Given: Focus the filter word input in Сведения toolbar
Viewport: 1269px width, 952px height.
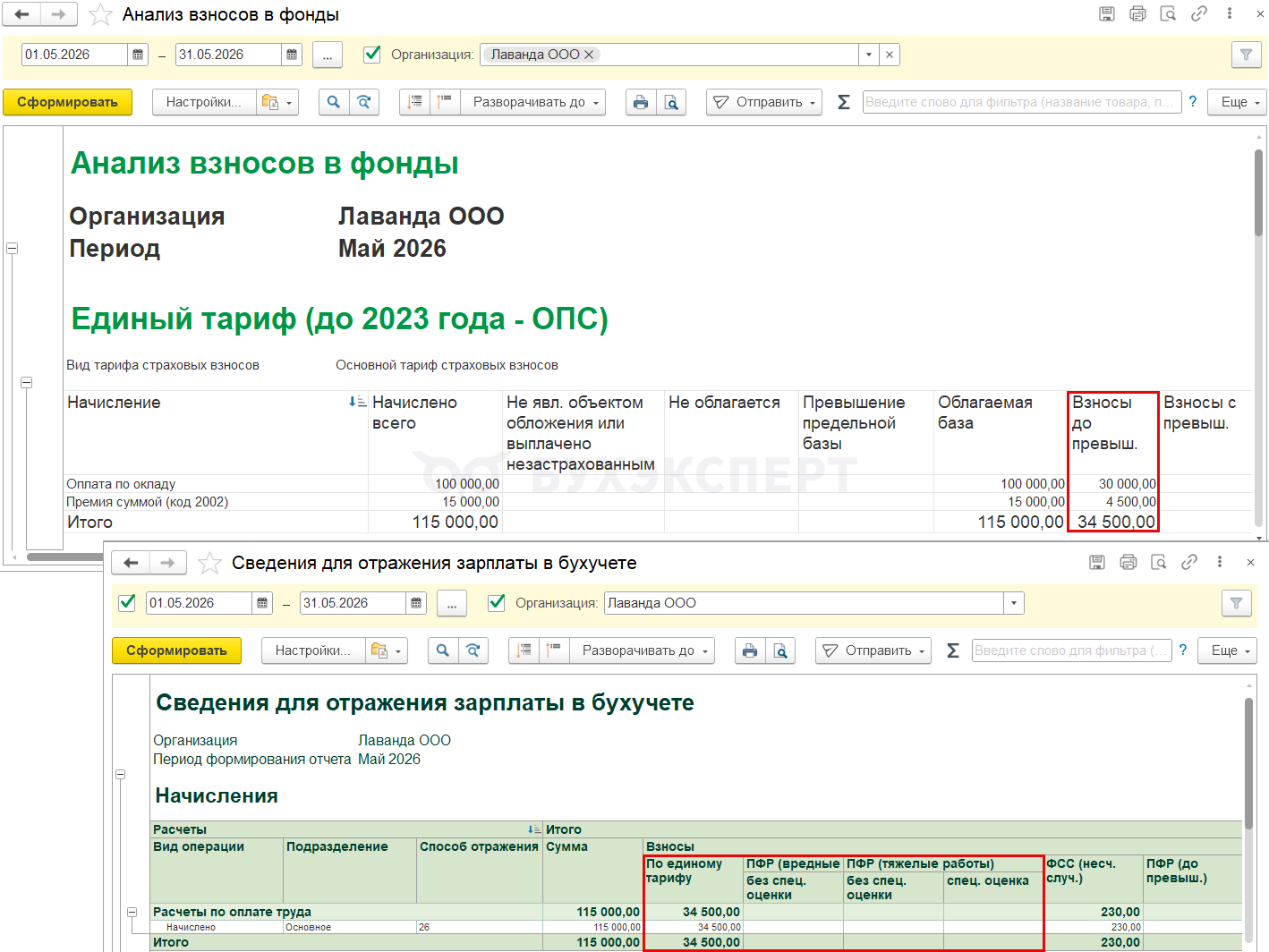Looking at the screenshot, I should [1071, 650].
